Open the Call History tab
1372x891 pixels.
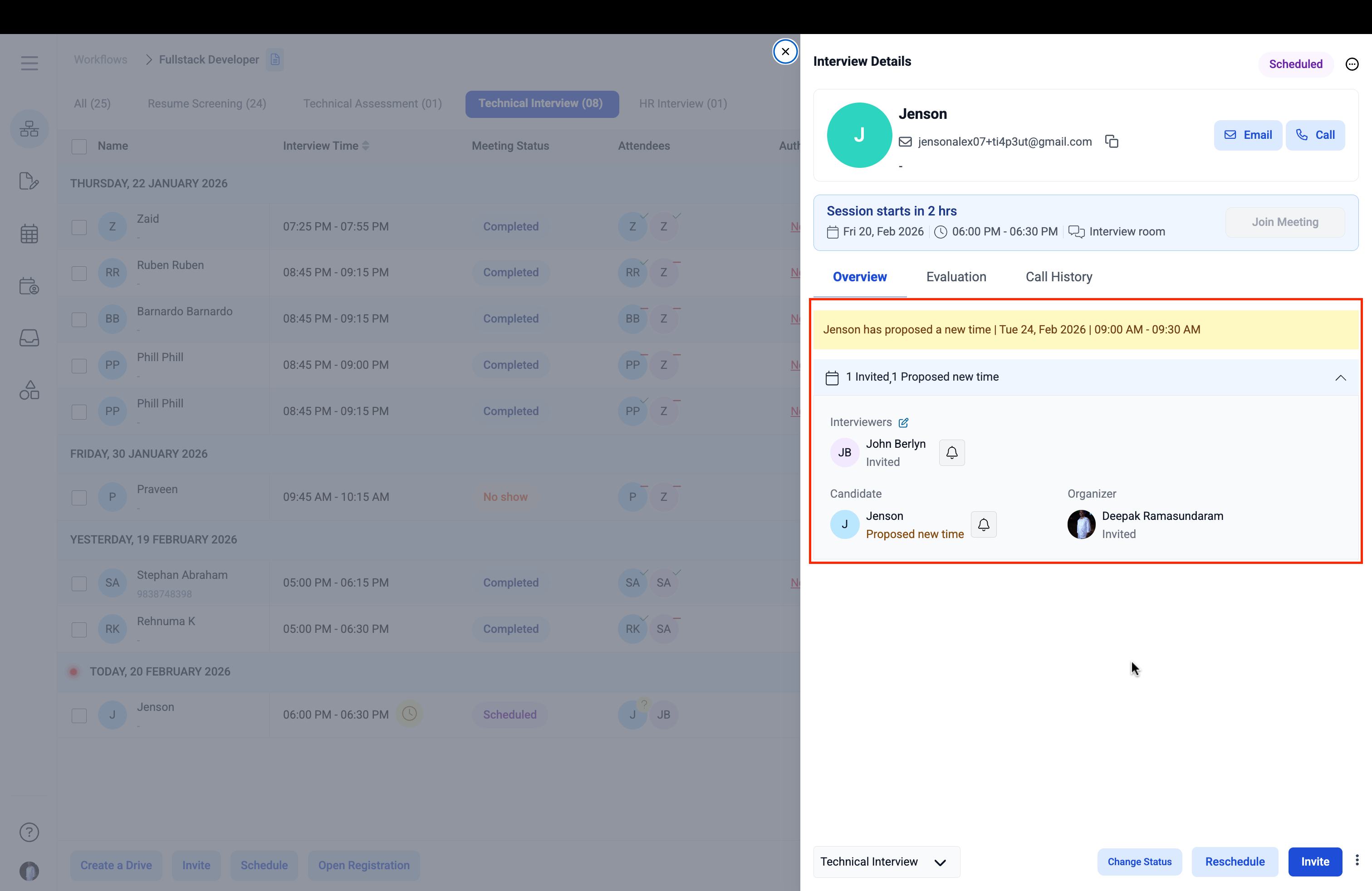pyautogui.click(x=1058, y=277)
